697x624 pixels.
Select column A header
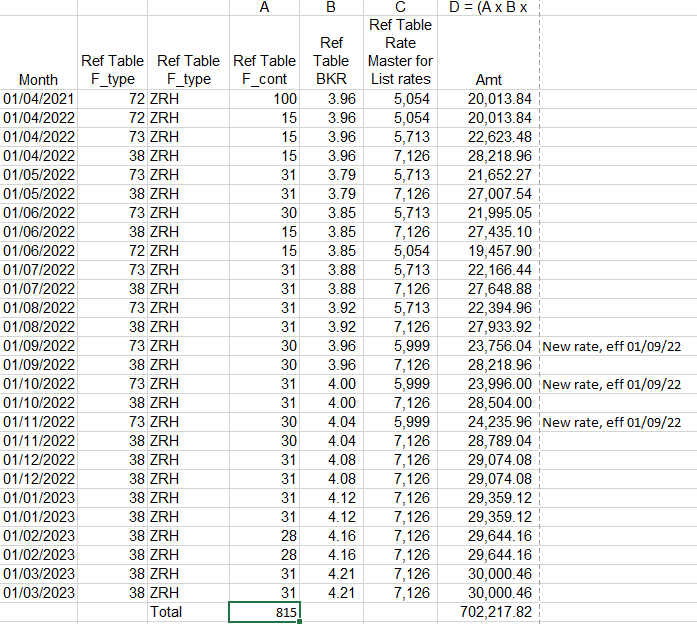pyautogui.click(x=264, y=8)
